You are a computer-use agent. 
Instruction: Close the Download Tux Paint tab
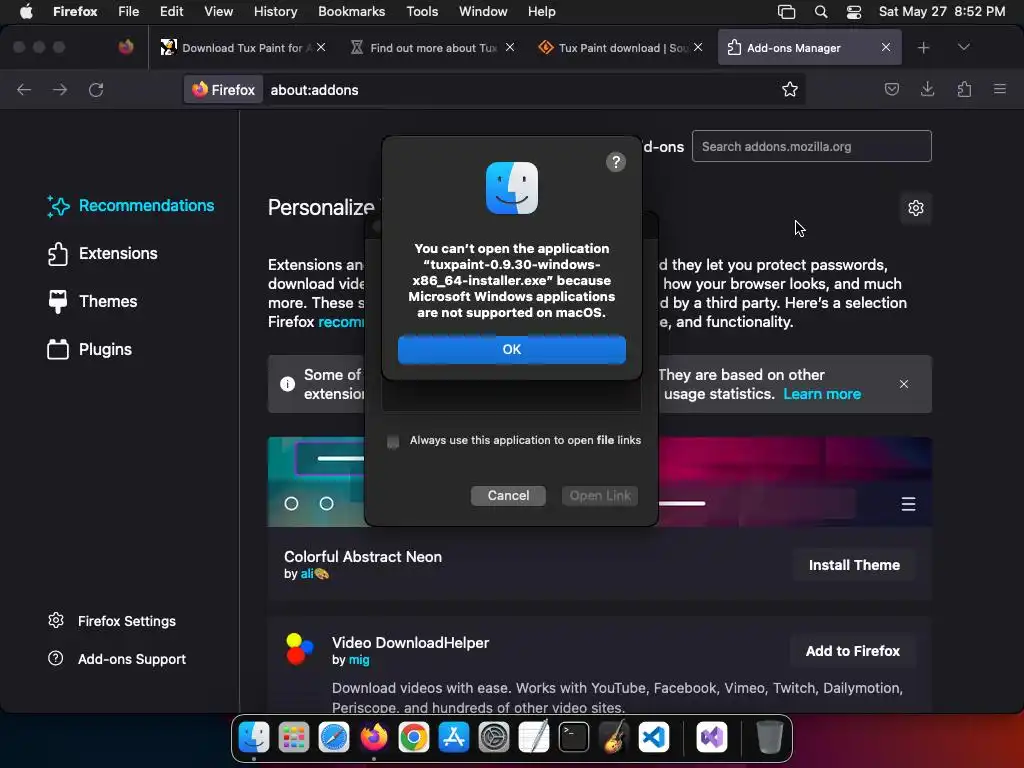coord(321,48)
